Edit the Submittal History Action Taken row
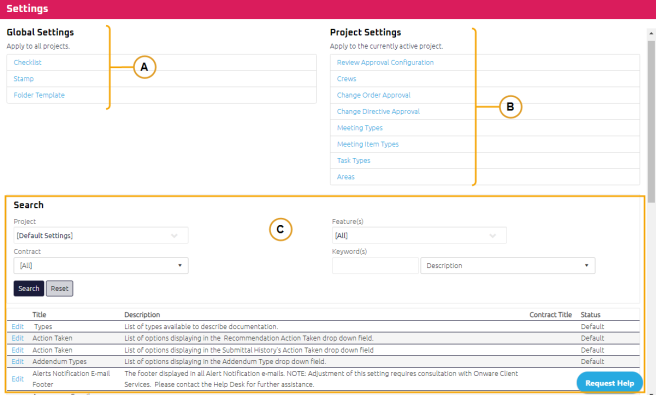 [x=18, y=350]
